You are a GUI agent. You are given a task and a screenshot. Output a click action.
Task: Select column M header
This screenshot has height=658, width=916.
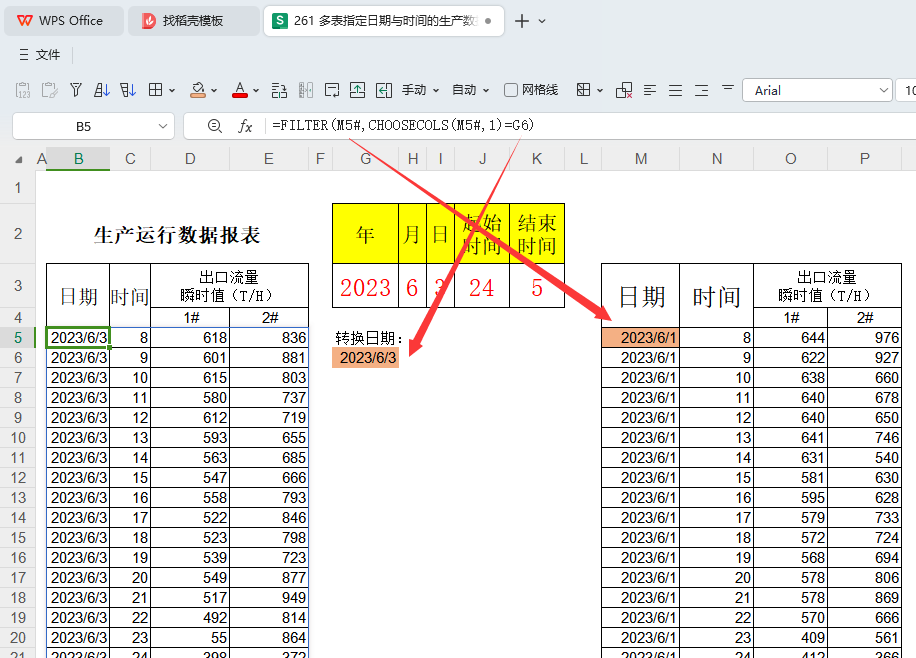click(x=641, y=159)
